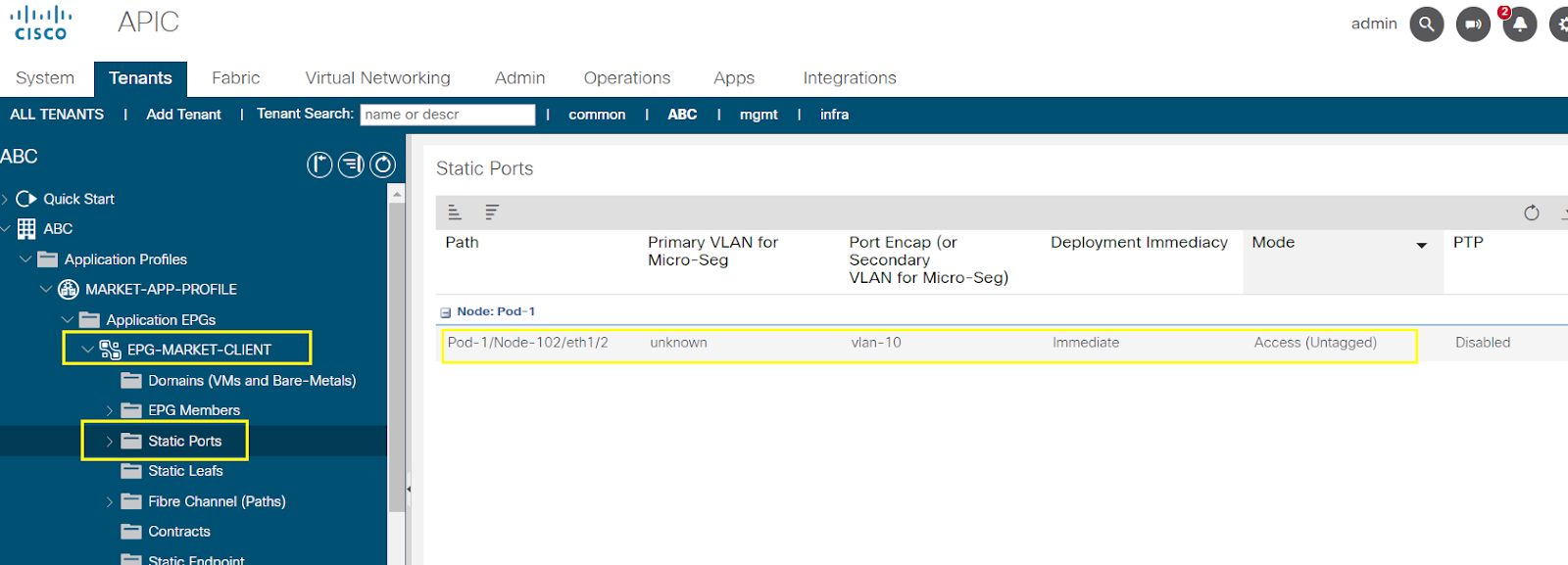The width and height of the screenshot is (1568, 565).
Task: Open the search magnifier icon
Action: click(x=1427, y=24)
